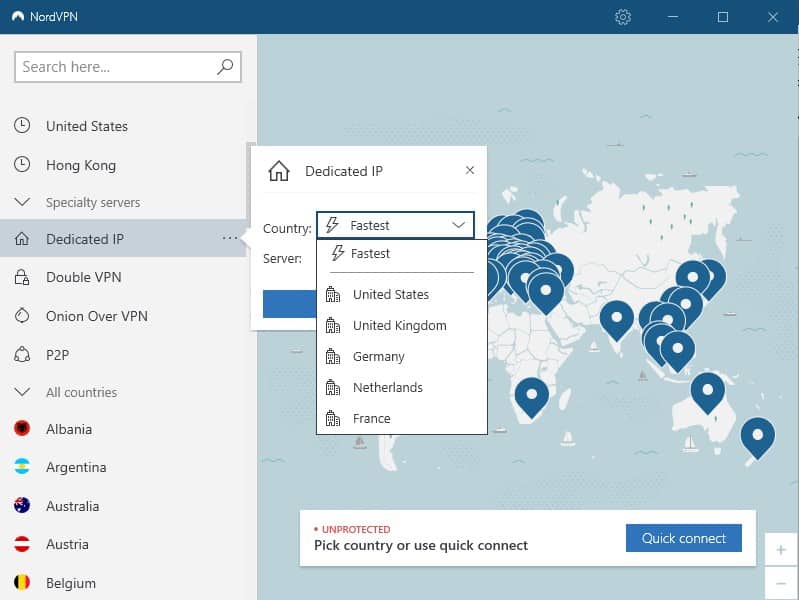Select P2P specialty server
799x600 pixels.
coord(123,354)
